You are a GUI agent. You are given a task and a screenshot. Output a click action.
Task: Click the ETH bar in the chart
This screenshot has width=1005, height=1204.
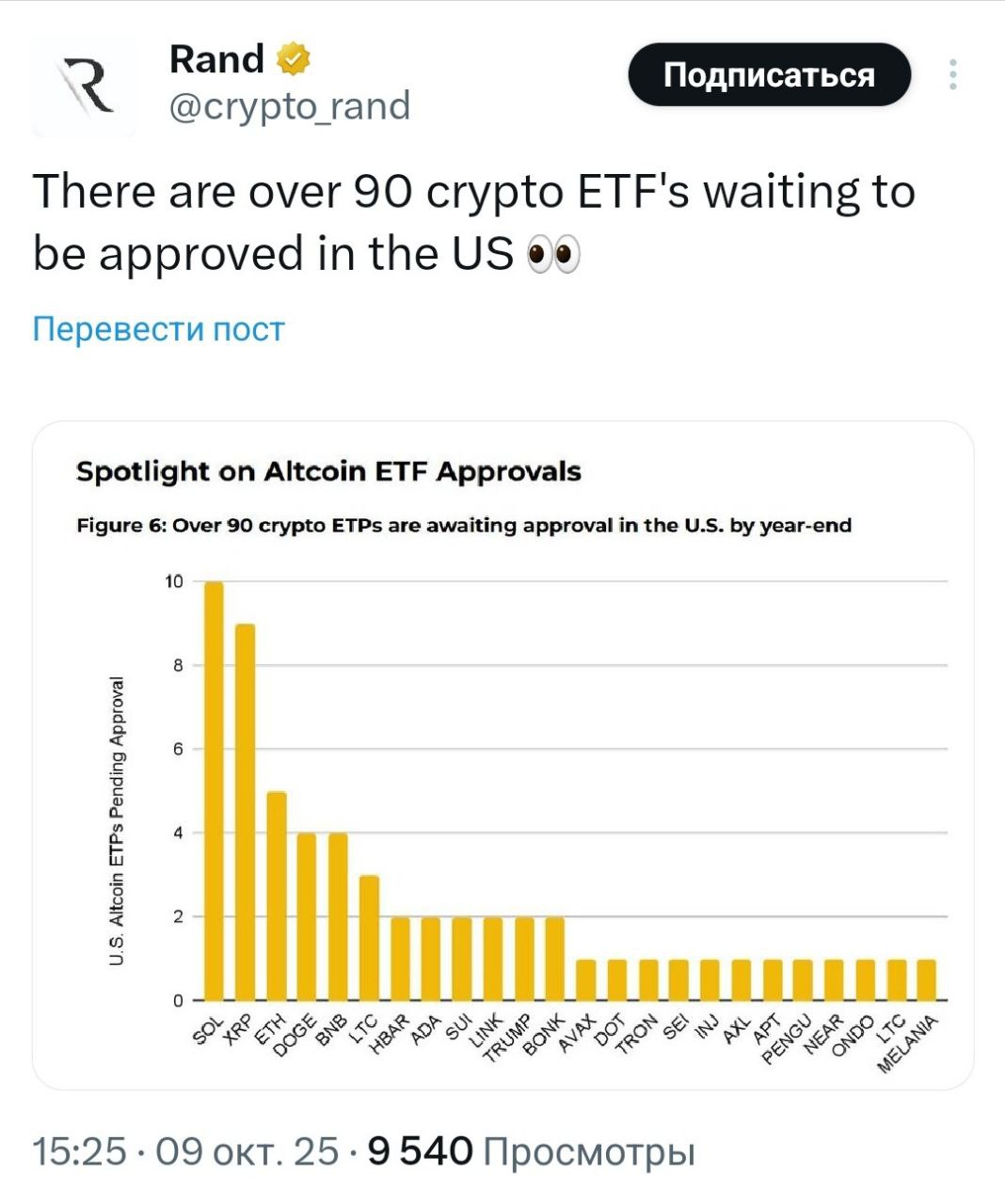point(276,895)
